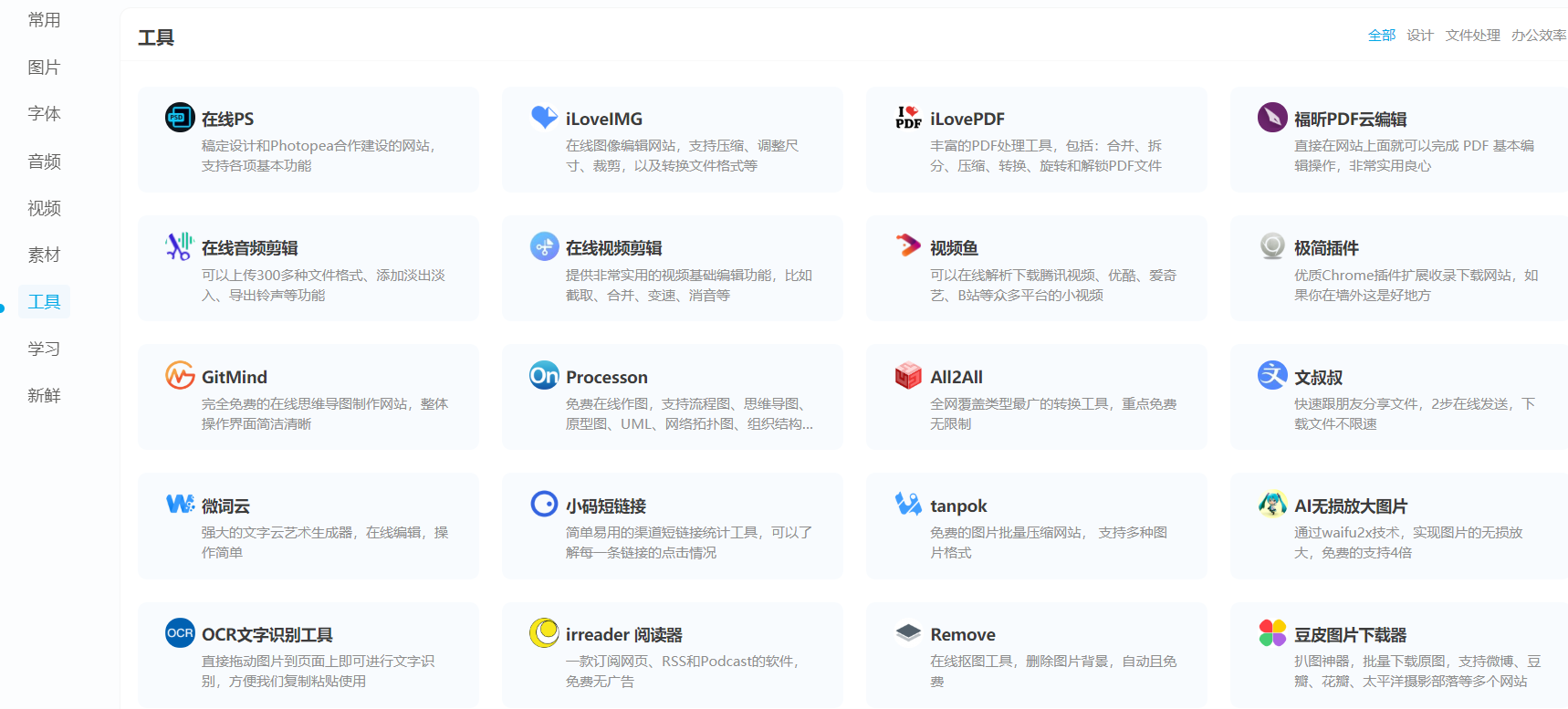Open the 微词云 title link
The width and height of the screenshot is (1568, 709).
coord(225,506)
